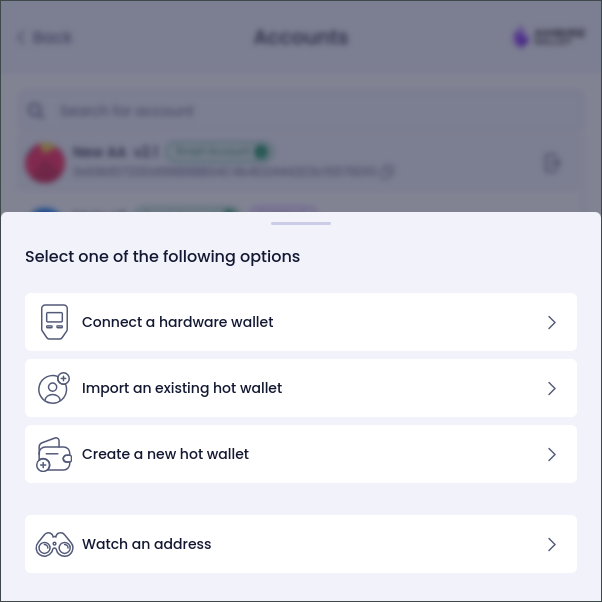Screen dimensions: 602x602
Task: Select Connect a hardware wallet option
Action: 301,322
